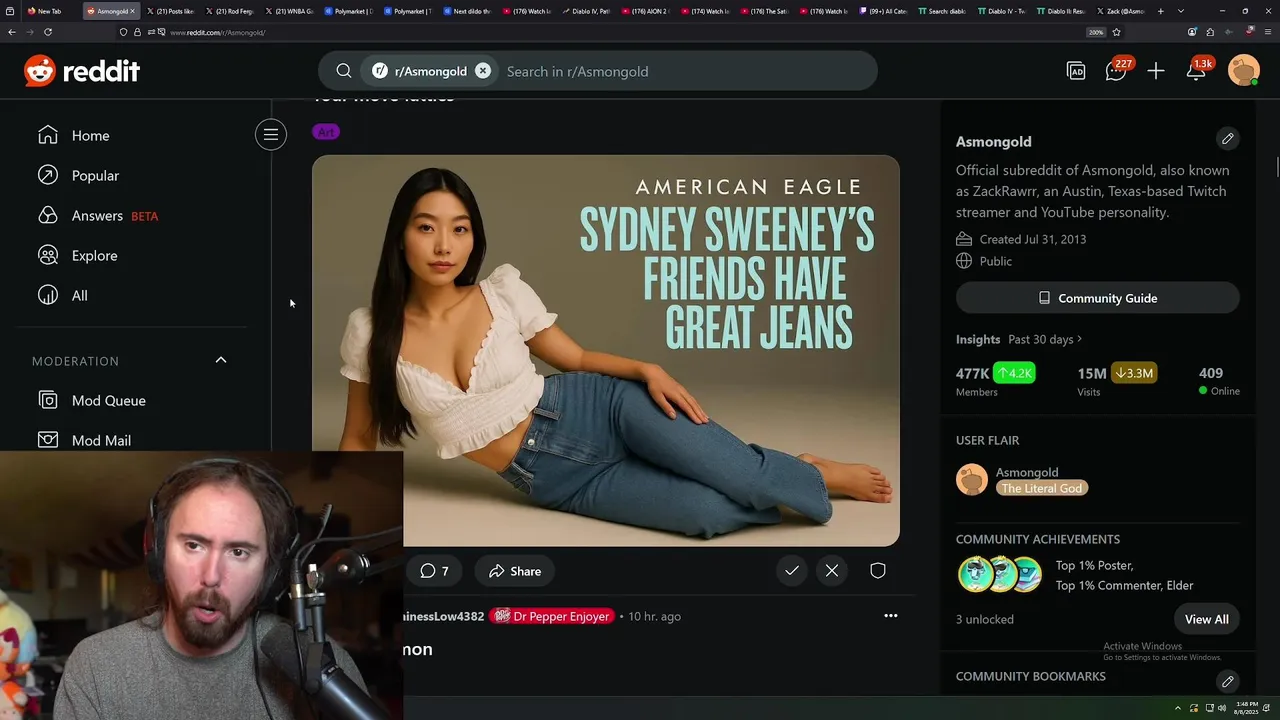The height and width of the screenshot is (720, 1280).
Task: Open the Advertise icon in header
Action: (1076, 71)
